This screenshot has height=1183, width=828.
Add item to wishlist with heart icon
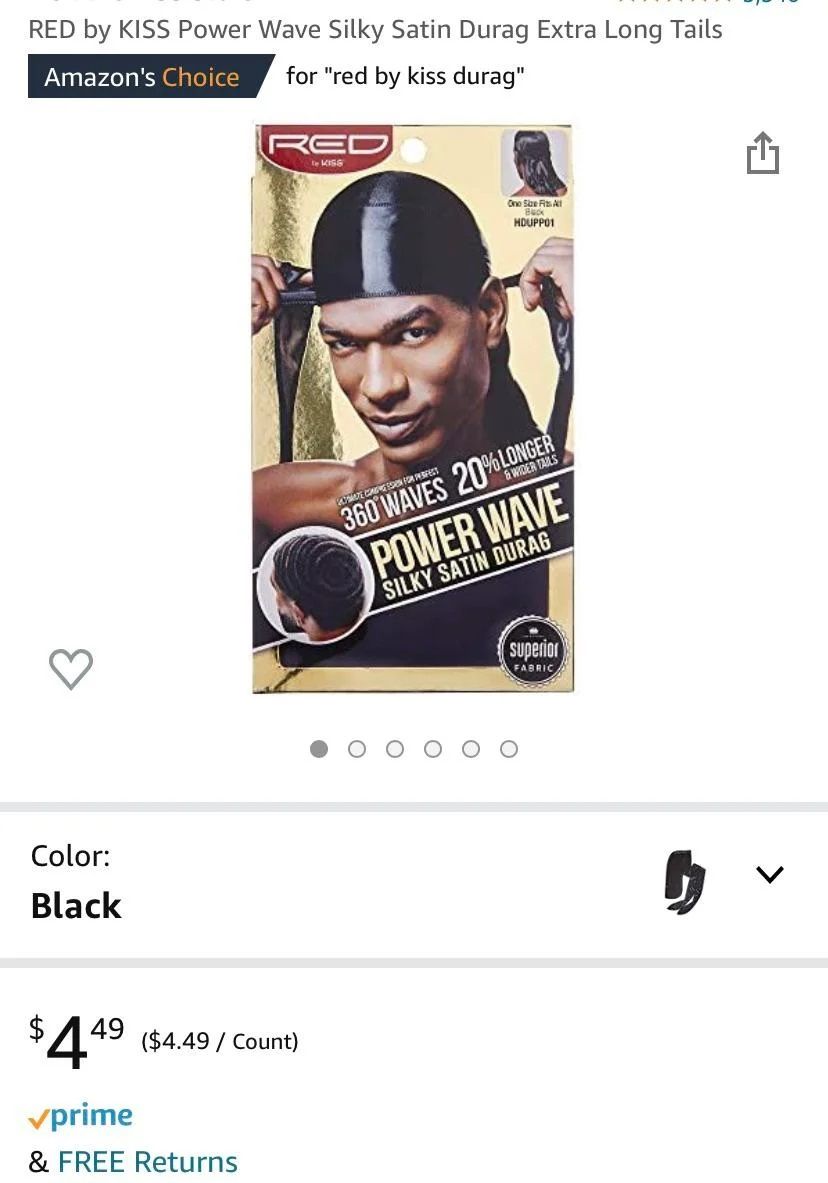(71, 668)
